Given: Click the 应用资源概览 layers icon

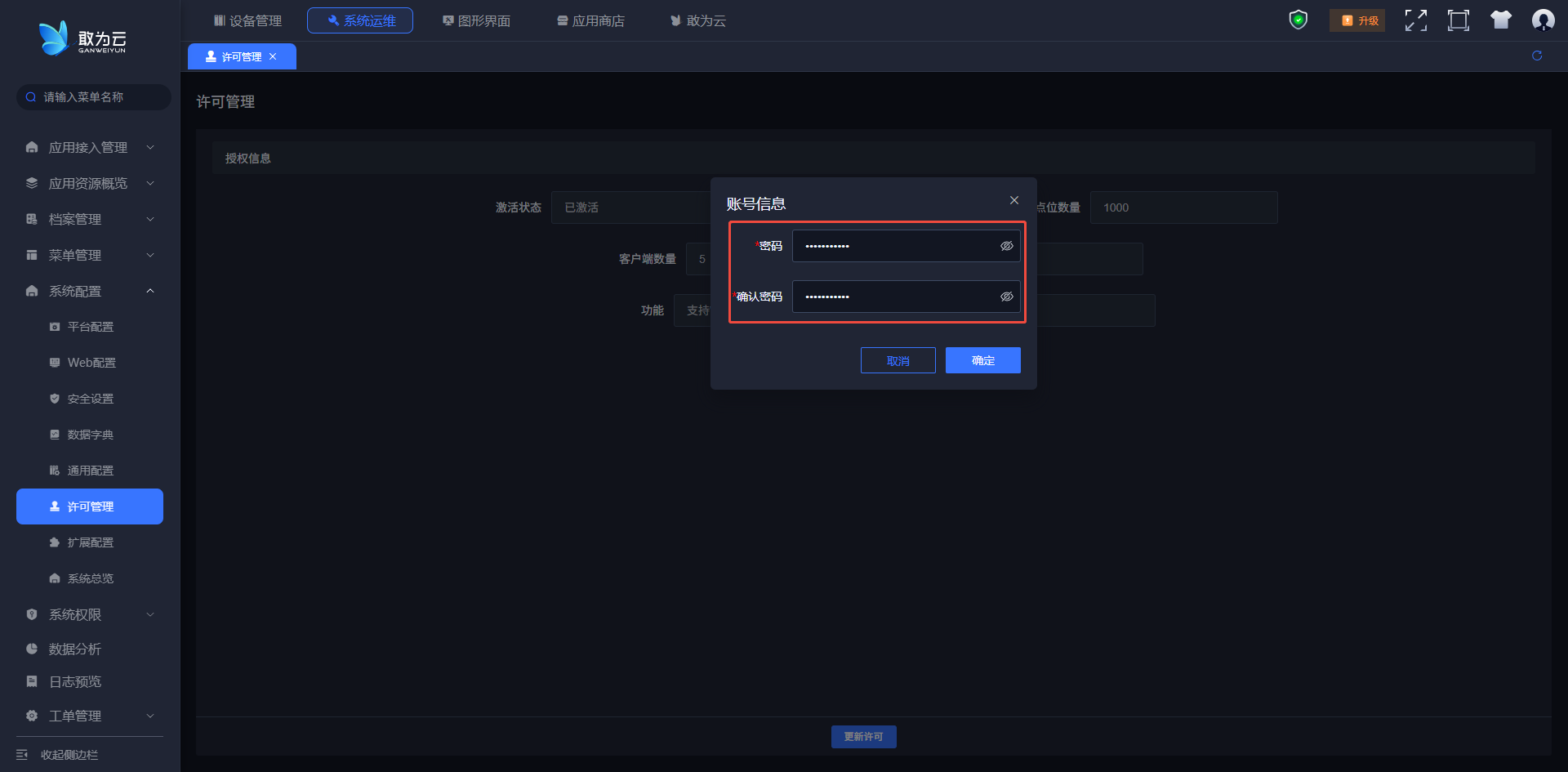Looking at the screenshot, I should pyautogui.click(x=32, y=184).
